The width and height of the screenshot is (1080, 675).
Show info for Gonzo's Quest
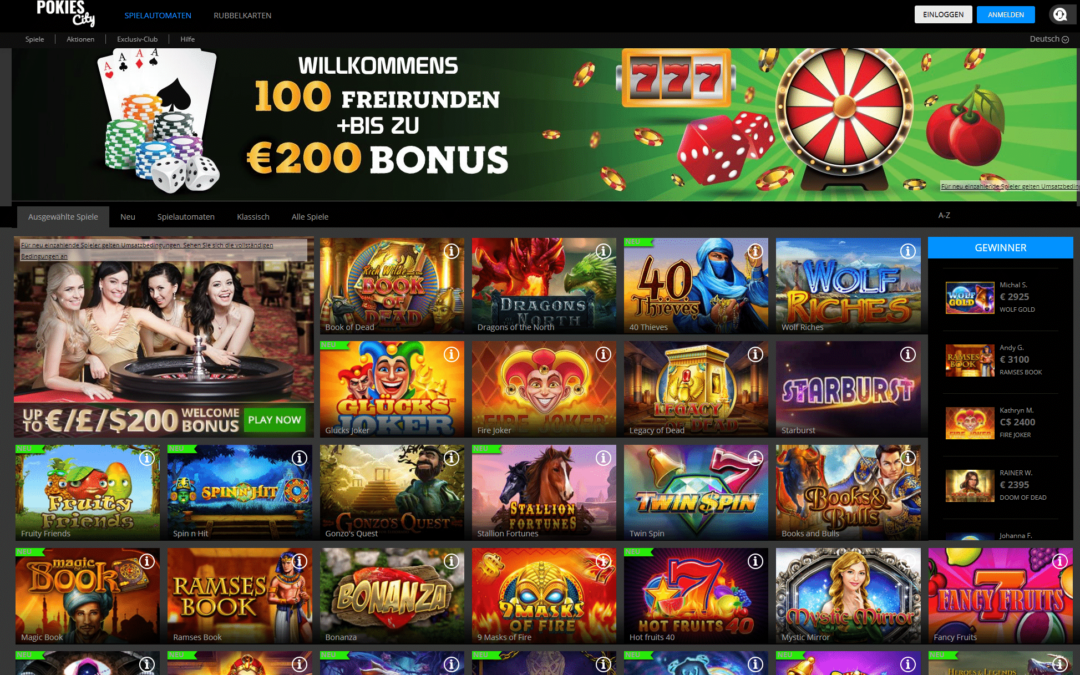click(451, 457)
